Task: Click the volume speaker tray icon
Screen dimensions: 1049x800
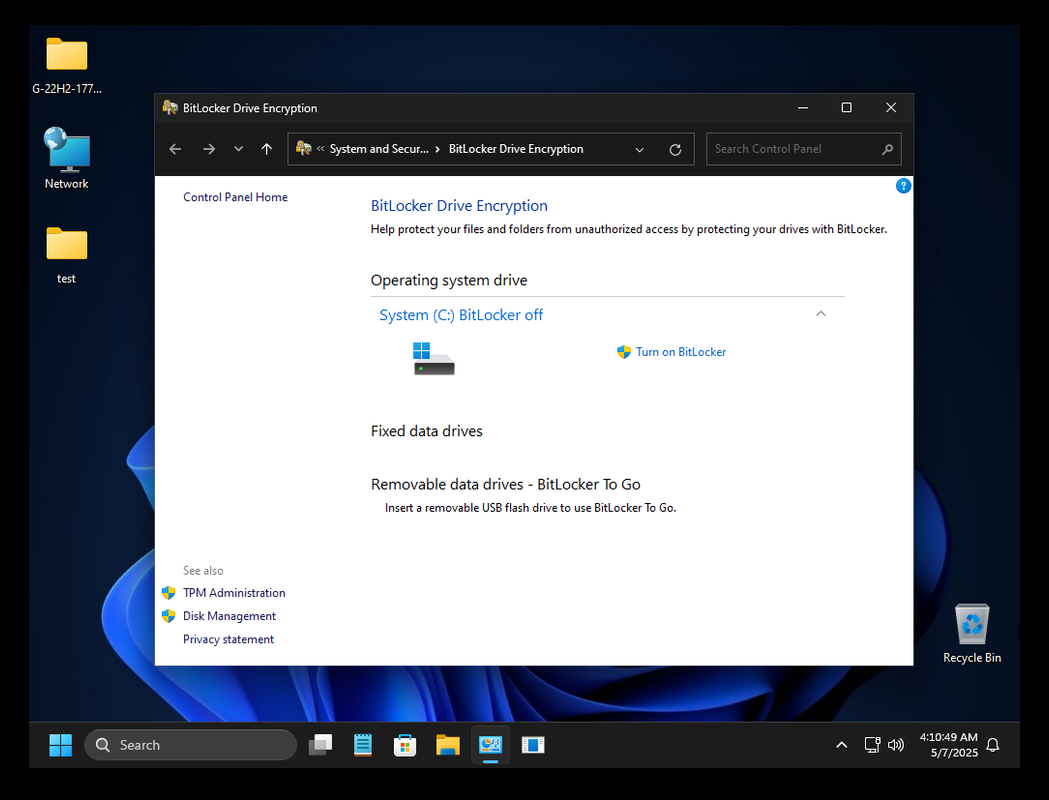Action: [896, 744]
